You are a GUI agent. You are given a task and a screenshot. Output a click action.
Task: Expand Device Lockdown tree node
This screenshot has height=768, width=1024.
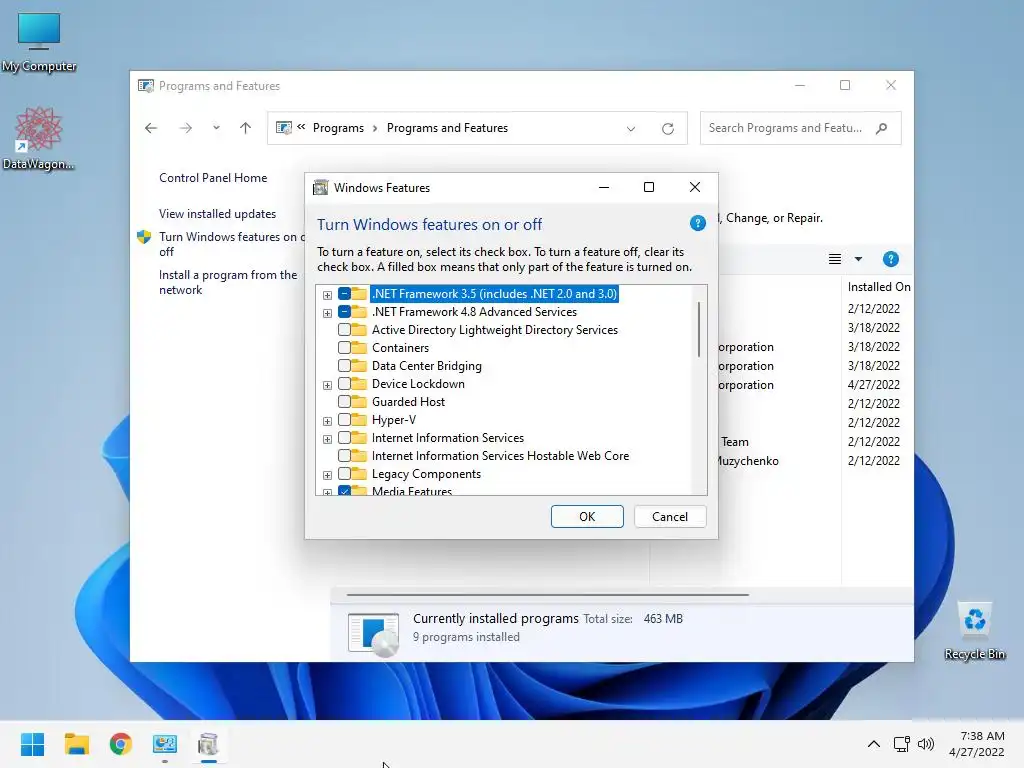coord(327,385)
